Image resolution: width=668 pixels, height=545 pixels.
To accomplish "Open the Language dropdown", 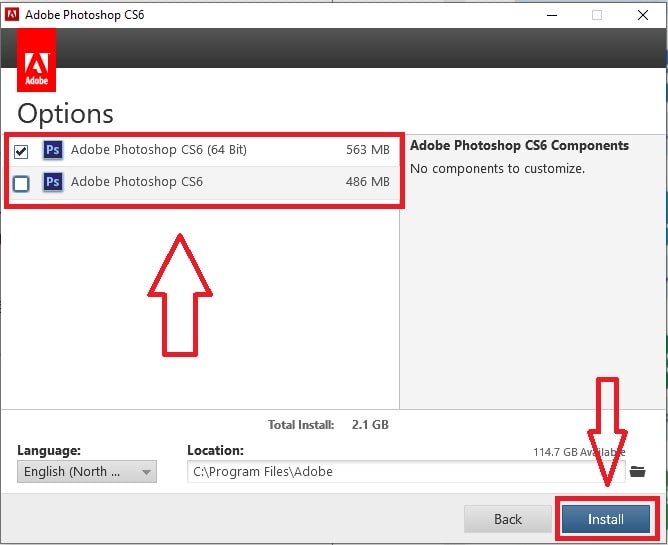I will point(87,471).
